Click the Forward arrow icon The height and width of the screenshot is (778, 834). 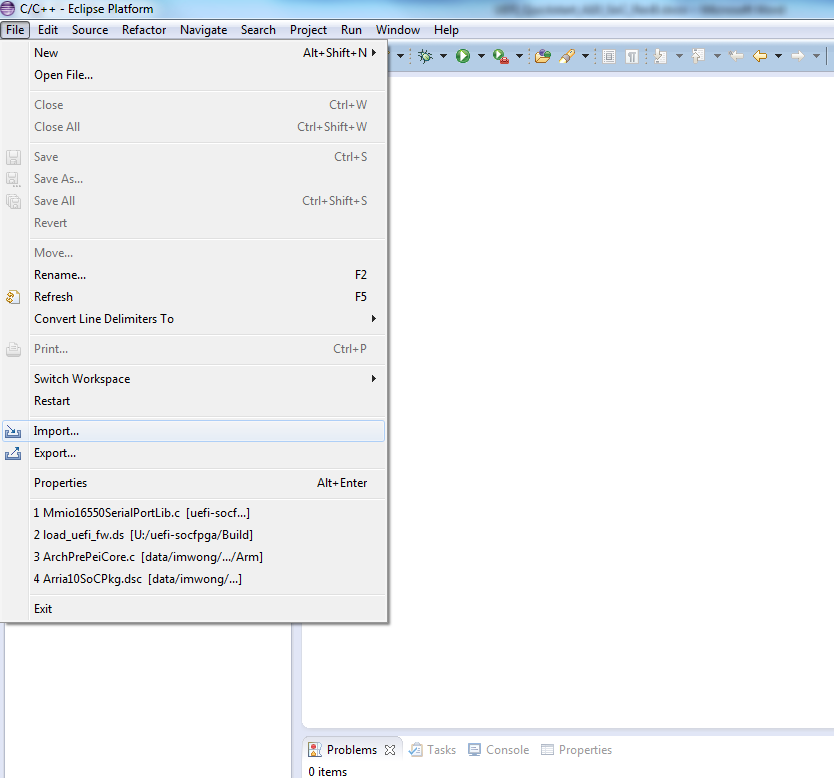(x=798, y=56)
